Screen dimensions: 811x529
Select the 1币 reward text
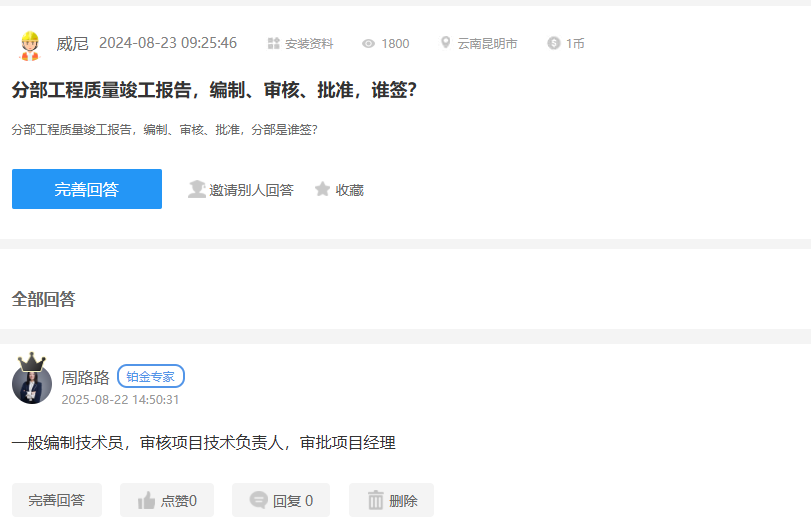coord(575,44)
